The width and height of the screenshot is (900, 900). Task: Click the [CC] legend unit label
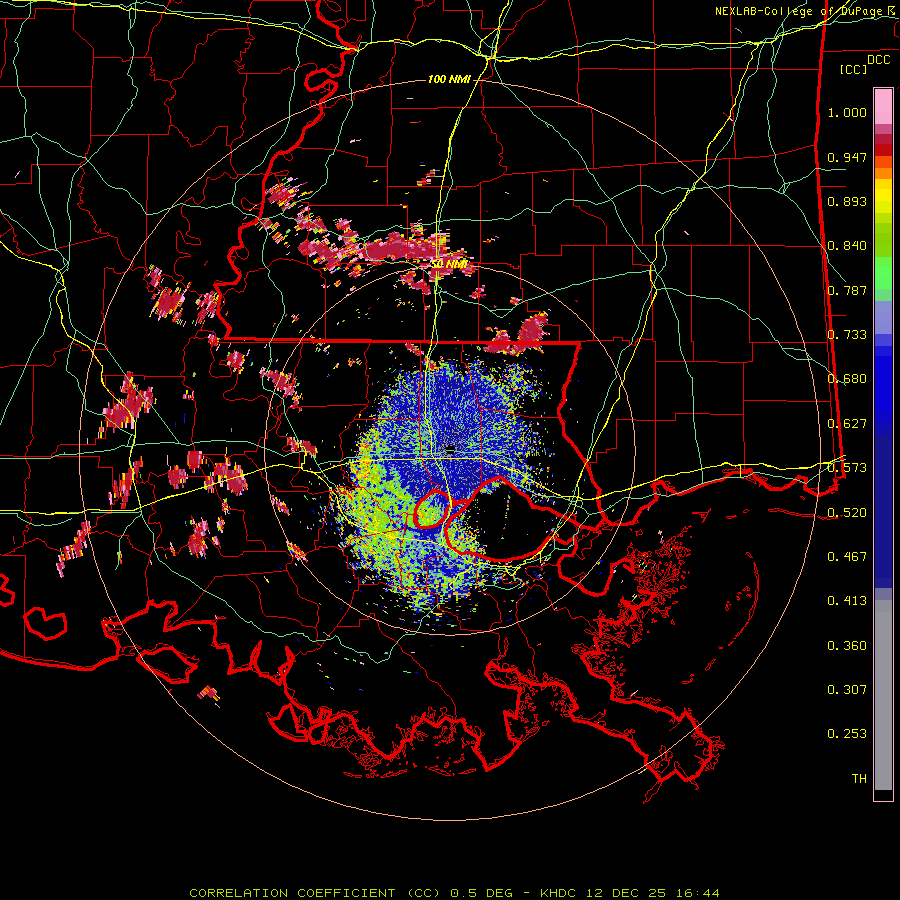point(854,69)
